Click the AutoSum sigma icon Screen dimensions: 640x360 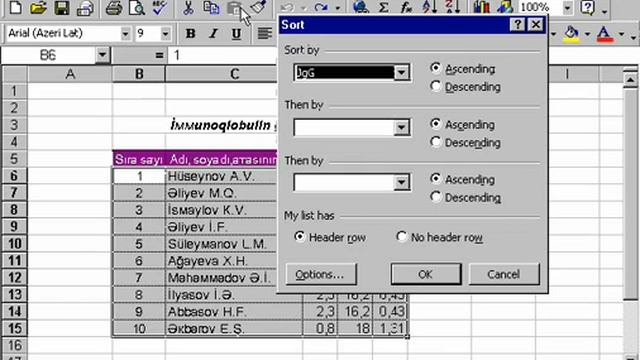point(384,7)
